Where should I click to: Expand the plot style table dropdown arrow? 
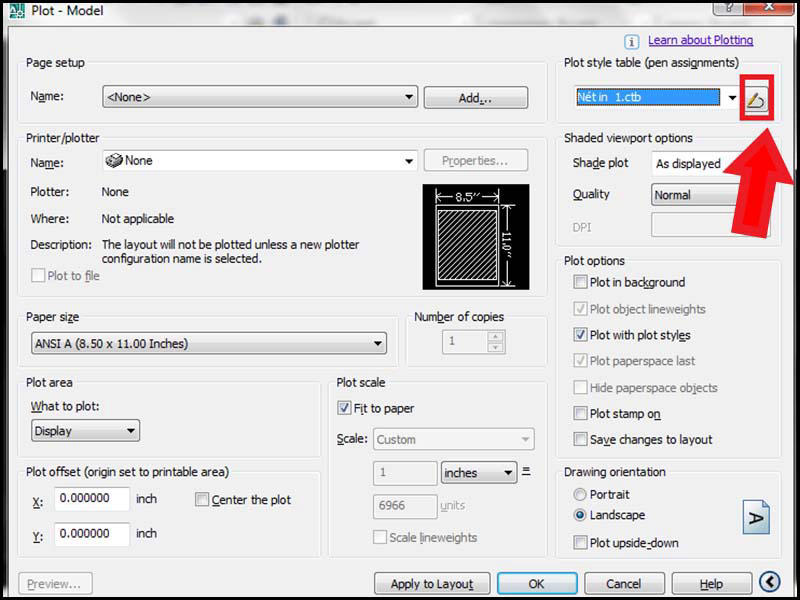733,98
